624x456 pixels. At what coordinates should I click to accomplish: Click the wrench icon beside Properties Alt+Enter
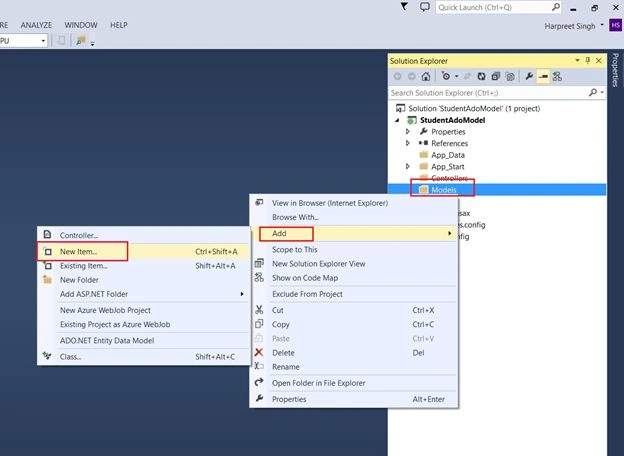click(x=259, y=399)
